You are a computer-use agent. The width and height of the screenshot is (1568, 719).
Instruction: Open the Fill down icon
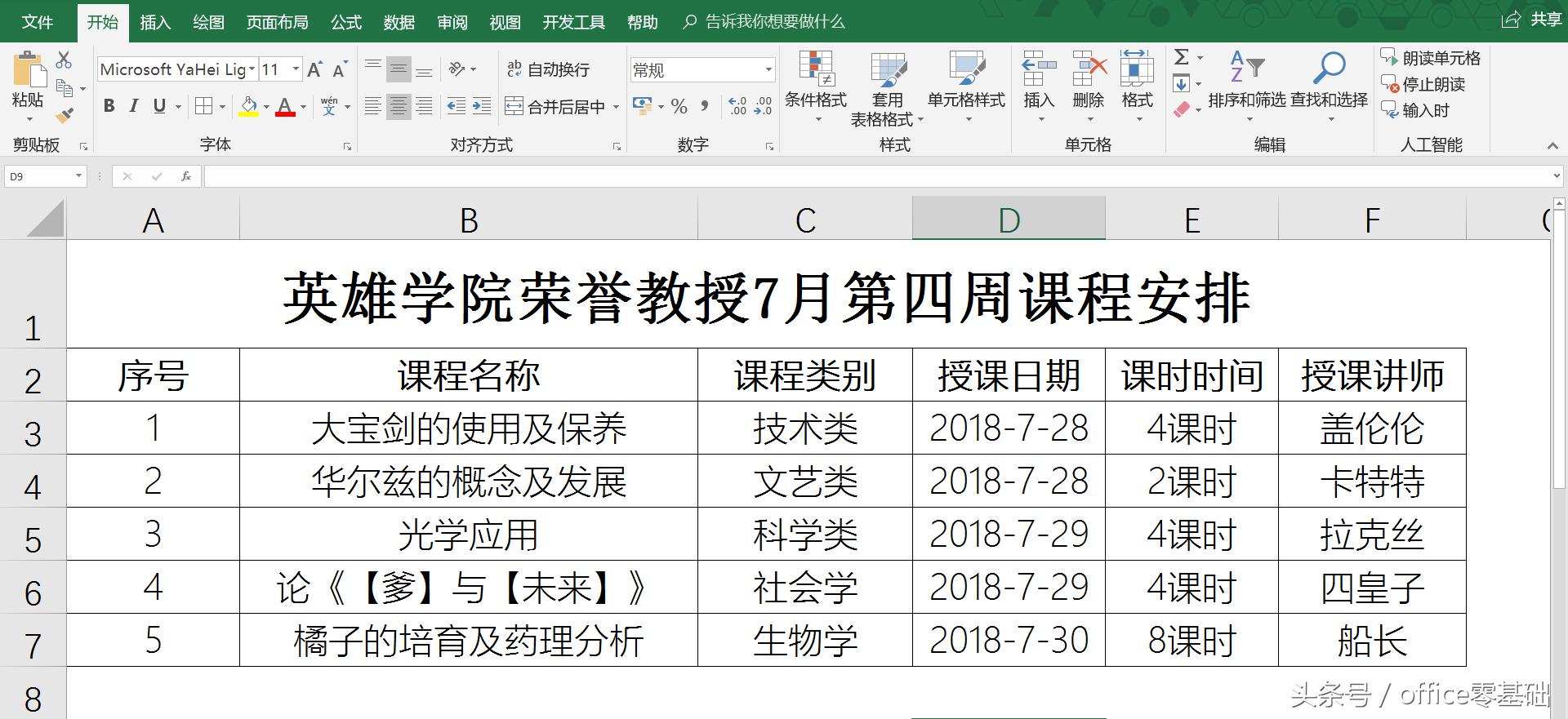pos(1182,83)
